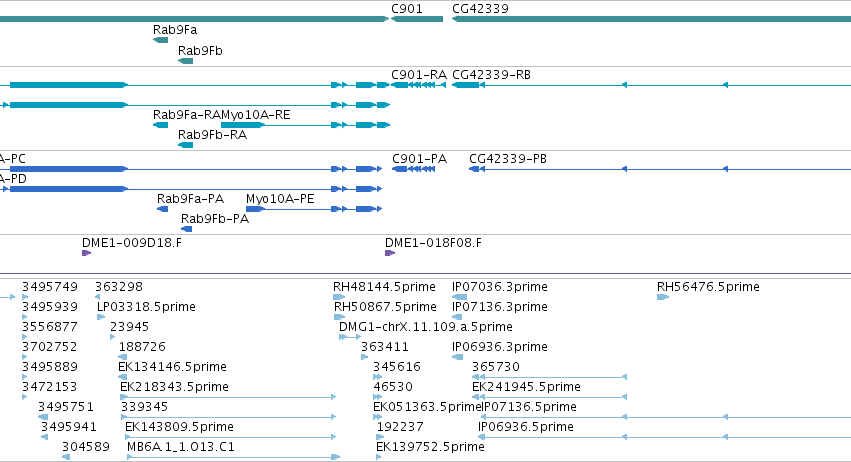
Task: Click the C901 gene bar
Action: 417,19
